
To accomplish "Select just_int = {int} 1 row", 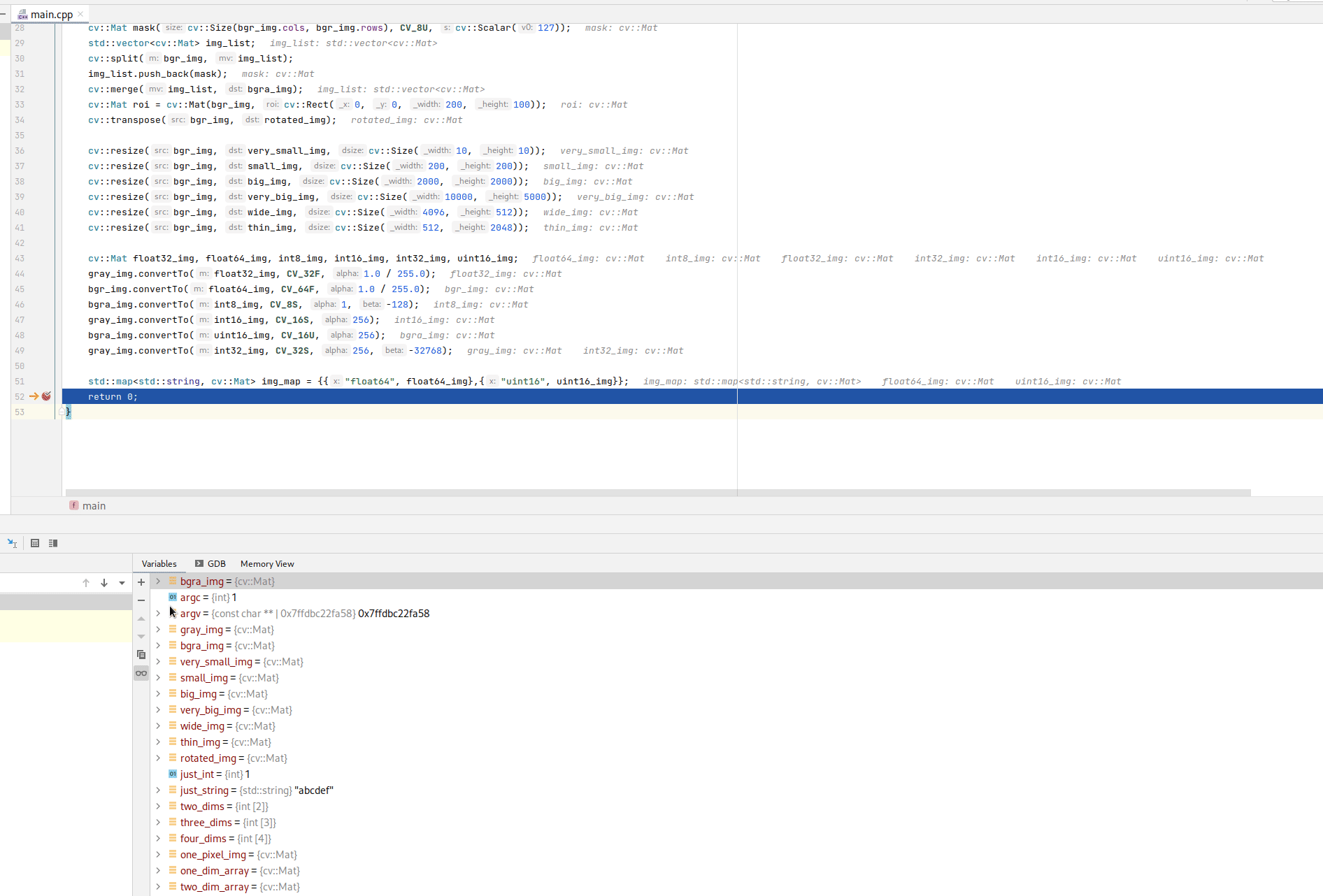I will click(736, 774).
